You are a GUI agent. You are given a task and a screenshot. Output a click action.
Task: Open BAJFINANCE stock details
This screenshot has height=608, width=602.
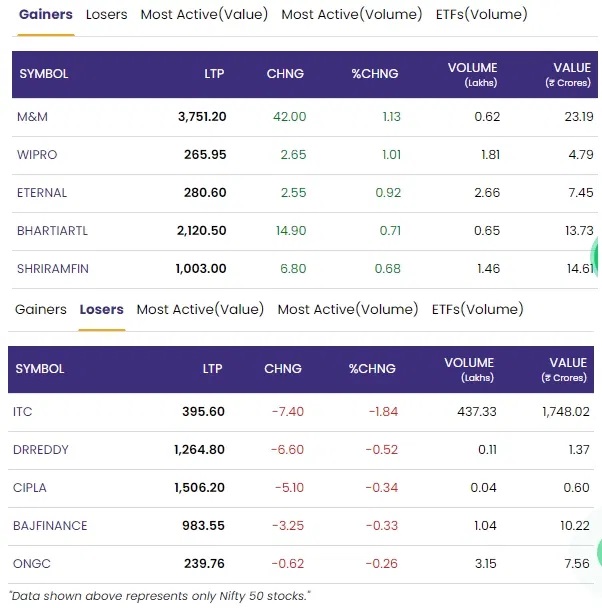(x=50, y=526)
